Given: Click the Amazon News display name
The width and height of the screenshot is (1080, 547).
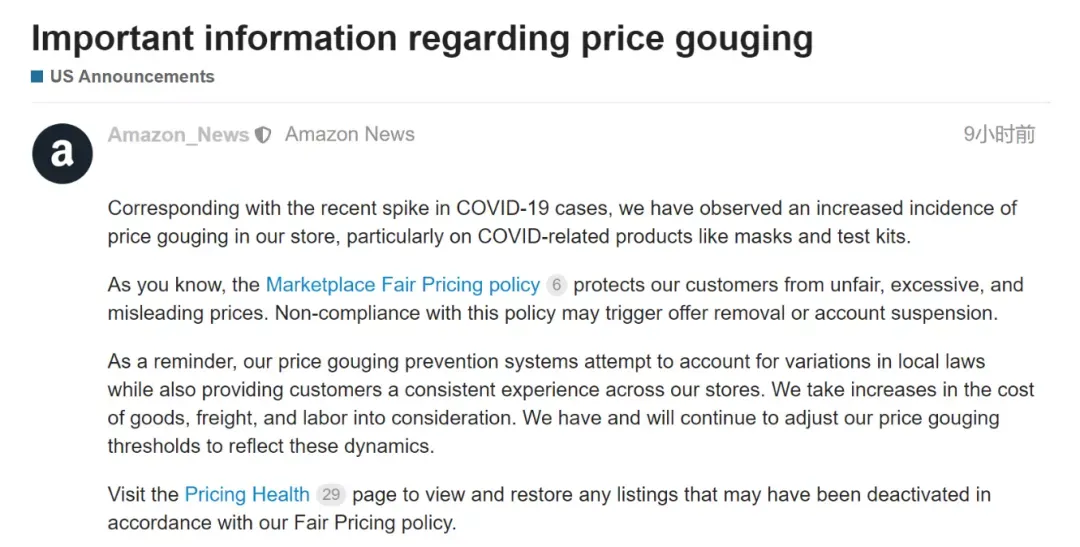Looking at the screenshot, I should point(350,134).
